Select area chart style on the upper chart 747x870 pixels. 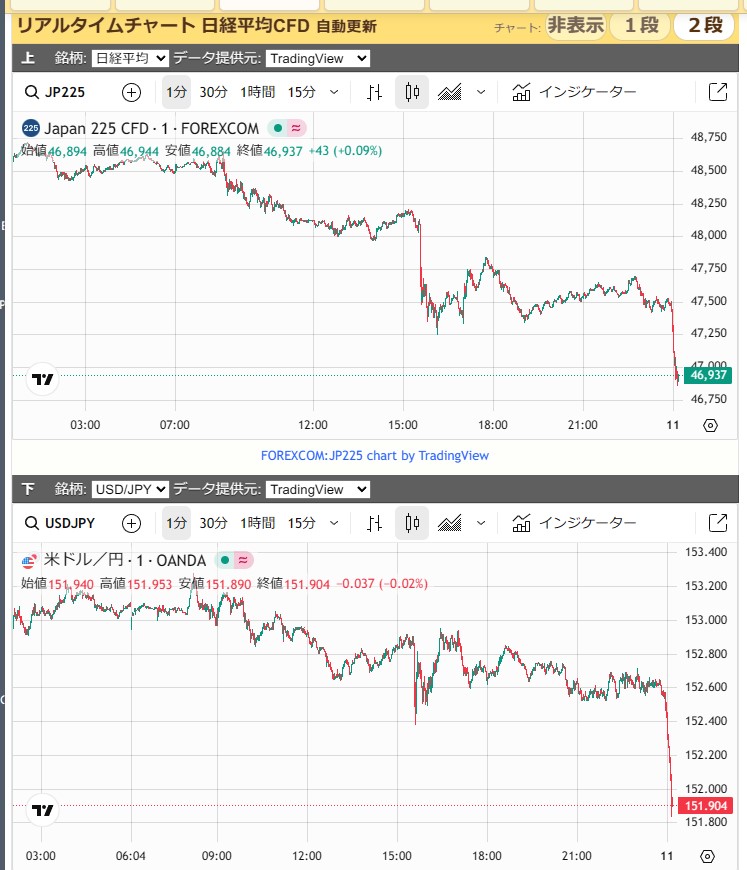coord(450,93)
